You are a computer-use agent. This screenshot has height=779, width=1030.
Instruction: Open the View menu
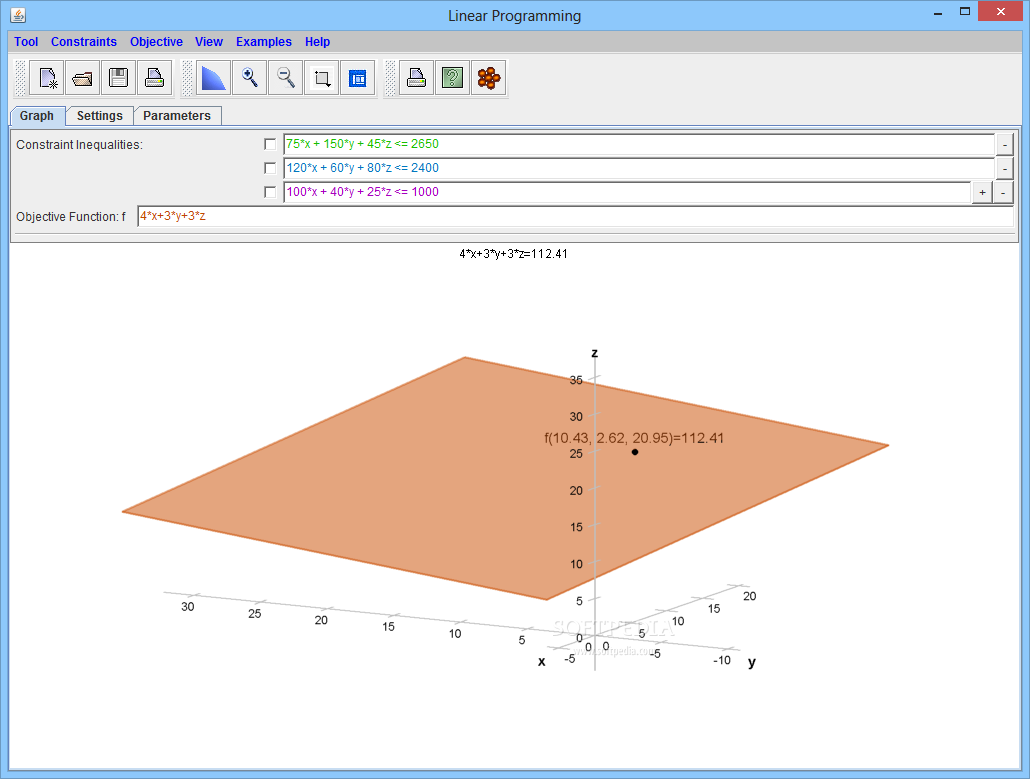click(x=209, y=41)
